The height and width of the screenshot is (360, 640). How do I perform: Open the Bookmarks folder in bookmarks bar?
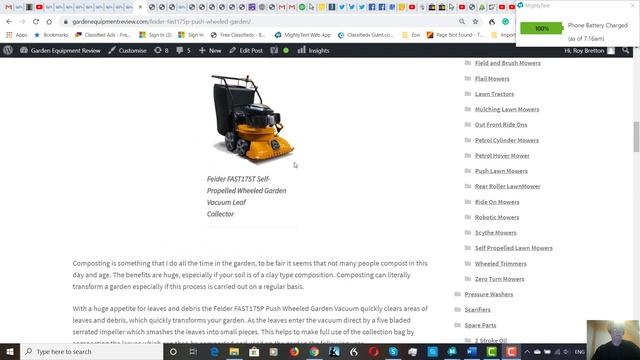point(51,35)
